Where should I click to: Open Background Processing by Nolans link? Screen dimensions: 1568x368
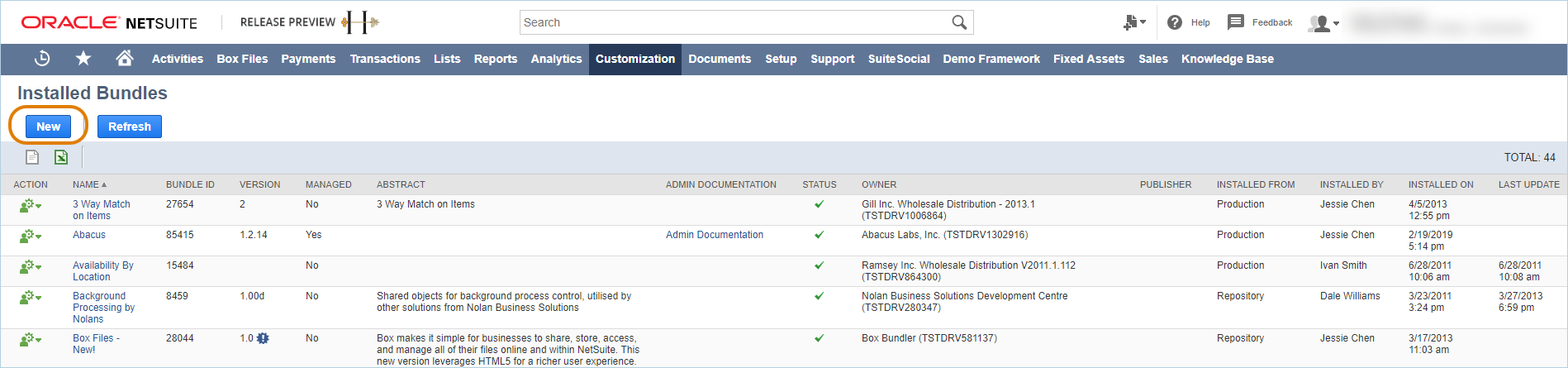coord(103,308)
